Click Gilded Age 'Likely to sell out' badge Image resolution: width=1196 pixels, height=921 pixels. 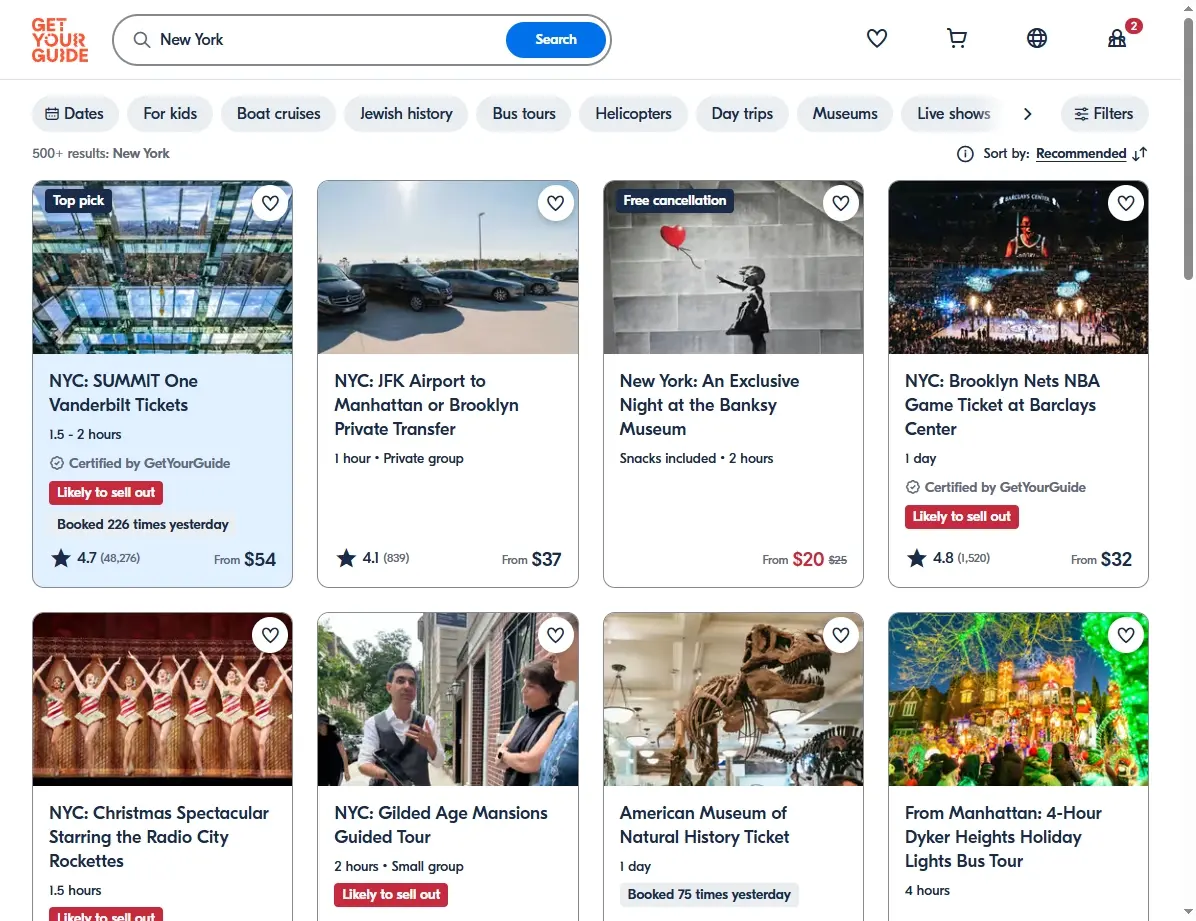[391, 894]
